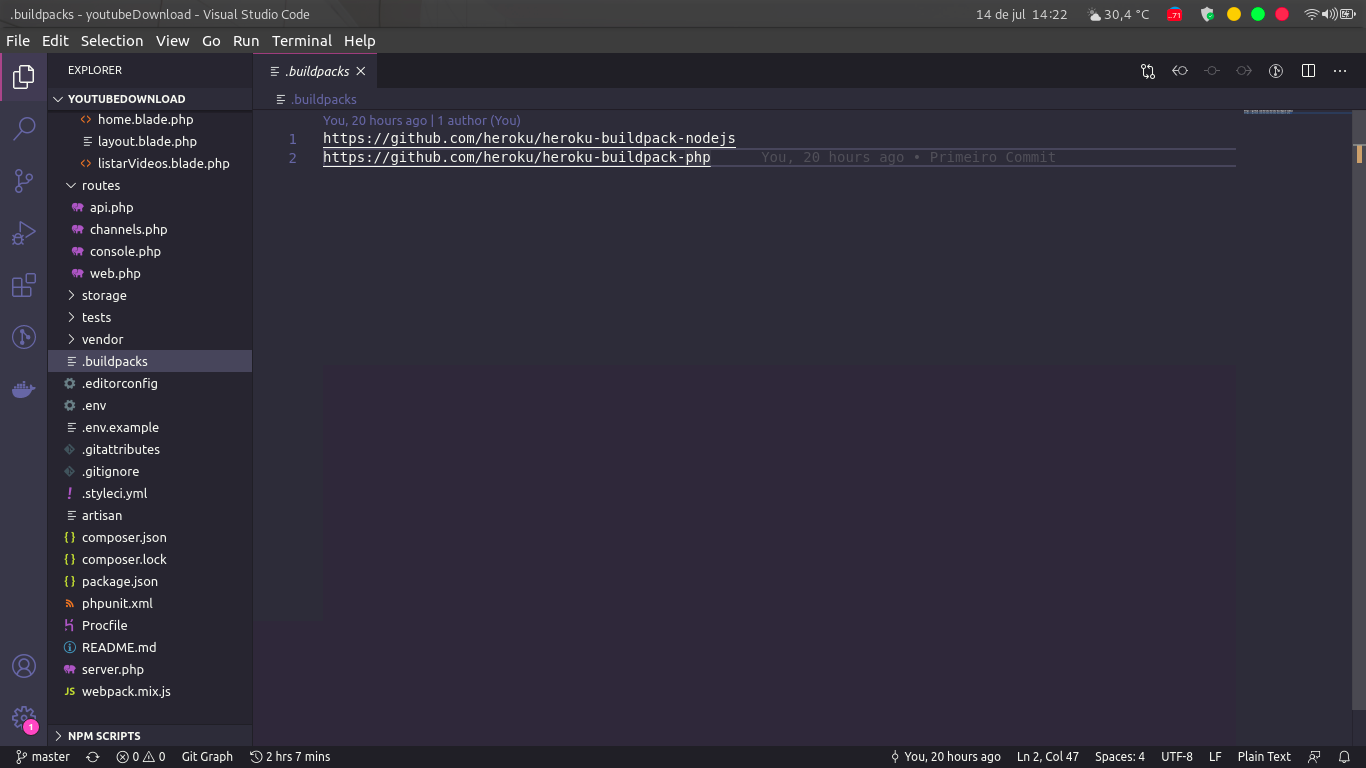Click the heroku-buildpack-php URL
Viewport: 1366px width, 768px height.
517,157
